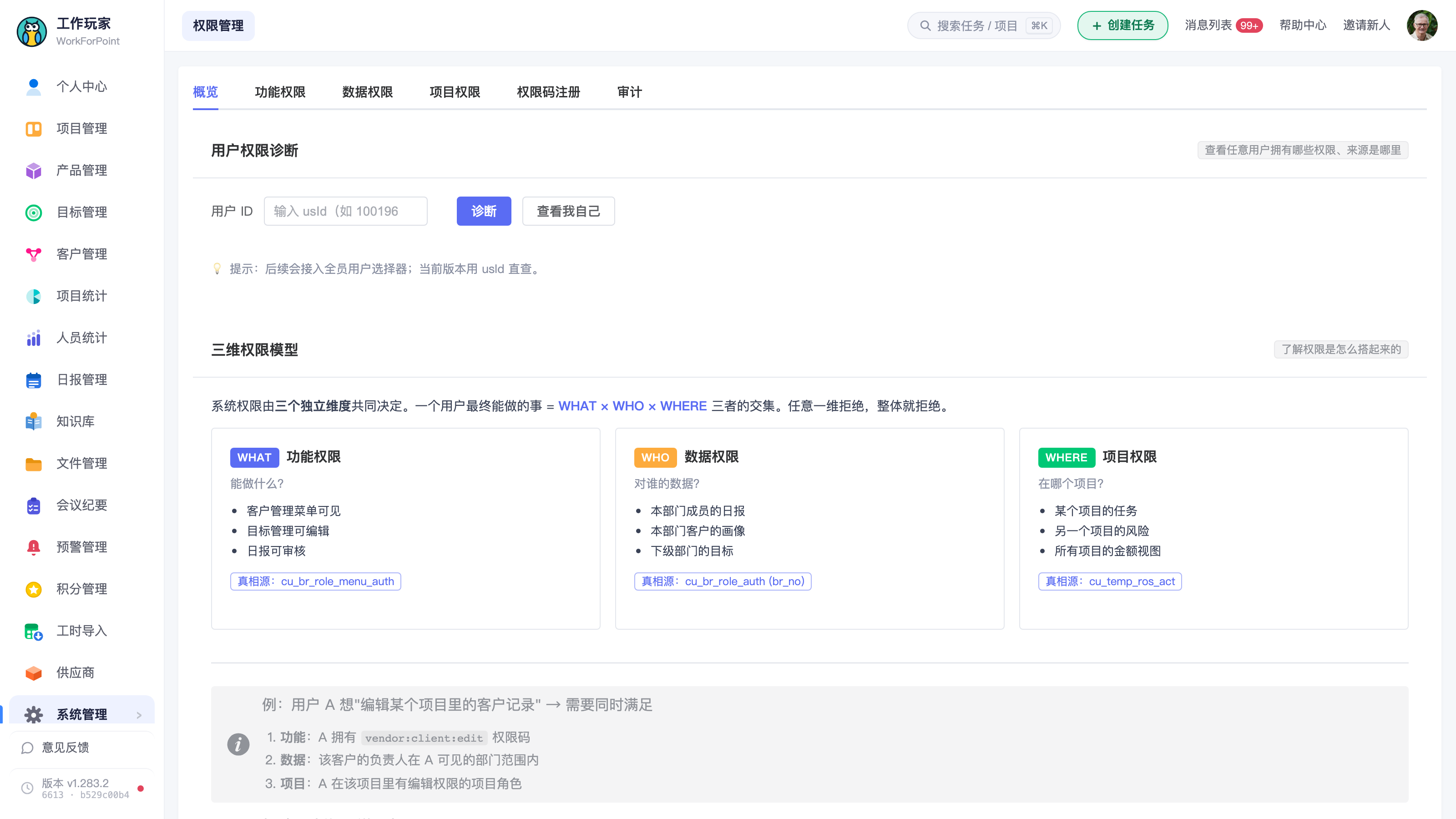Click the blue 诊断 button
The height and width of the screenshot is (819, 1456).
click(484, 211)
